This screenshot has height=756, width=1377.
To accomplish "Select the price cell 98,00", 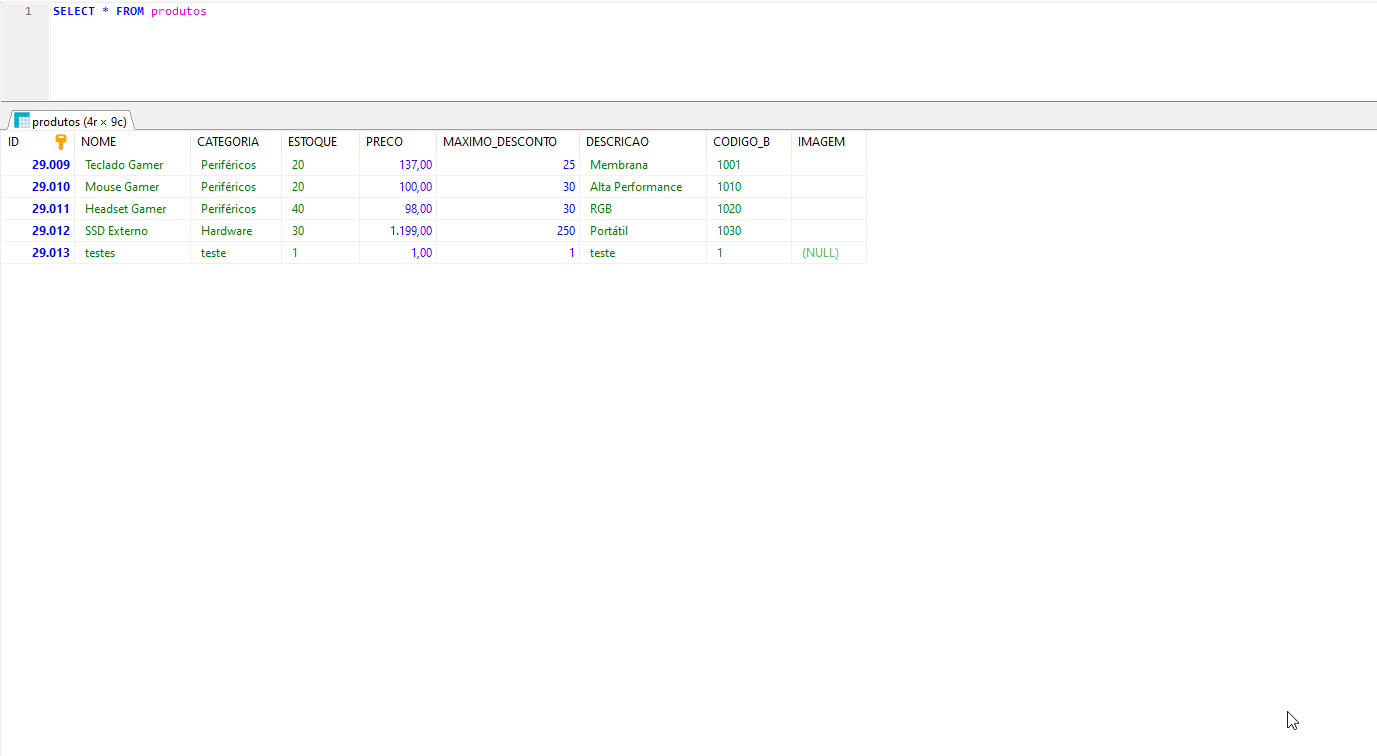I will click(x=398, y=209).
